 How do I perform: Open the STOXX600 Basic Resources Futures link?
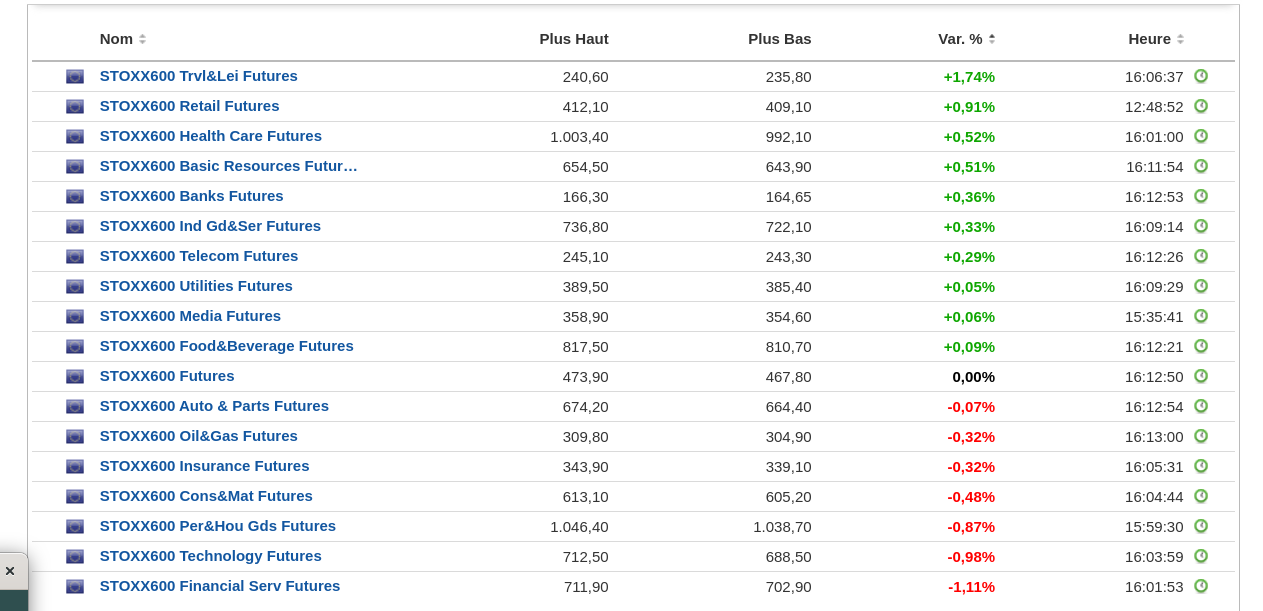coord(228,166)
